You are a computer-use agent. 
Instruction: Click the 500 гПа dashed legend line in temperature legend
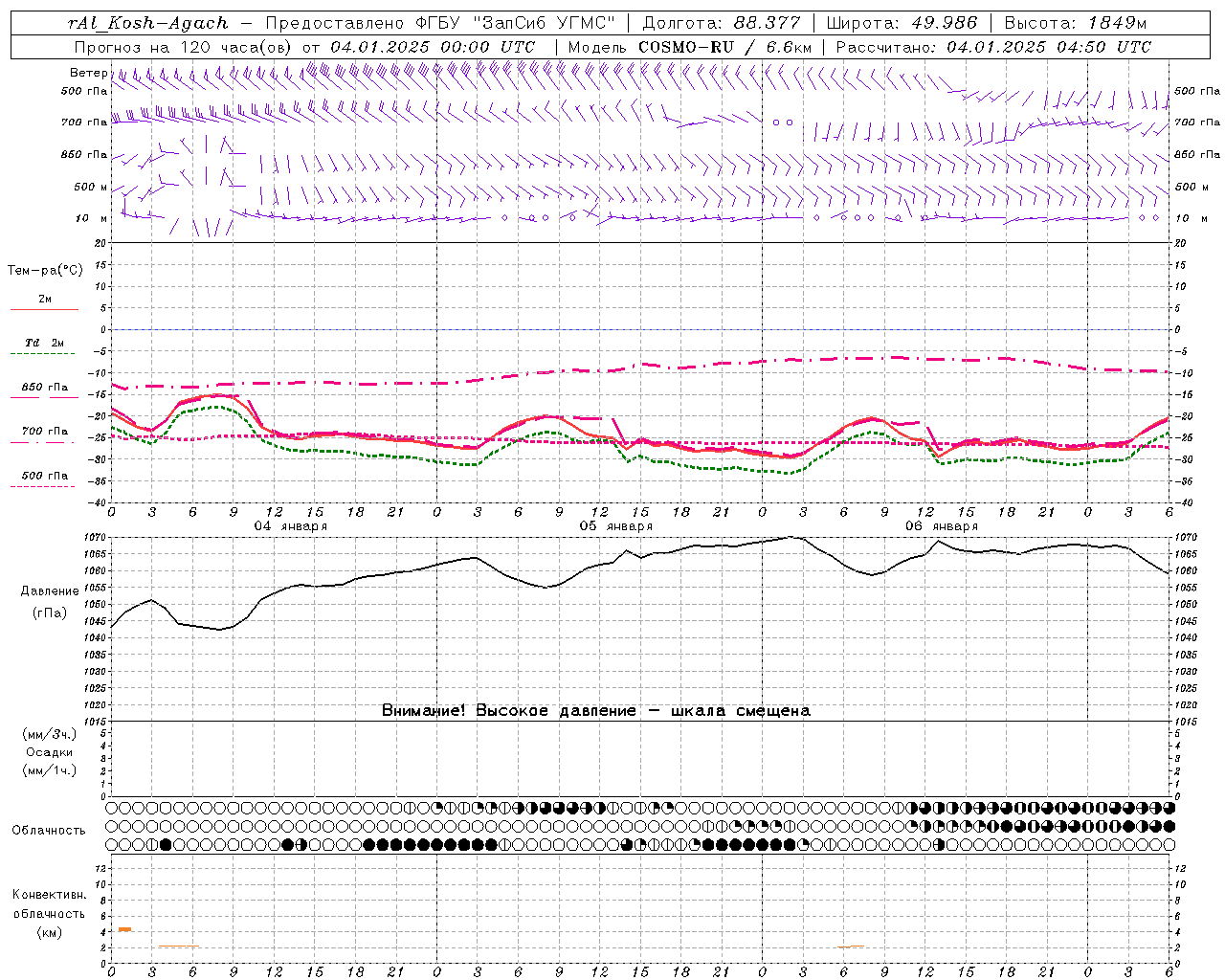click(43, 487)
